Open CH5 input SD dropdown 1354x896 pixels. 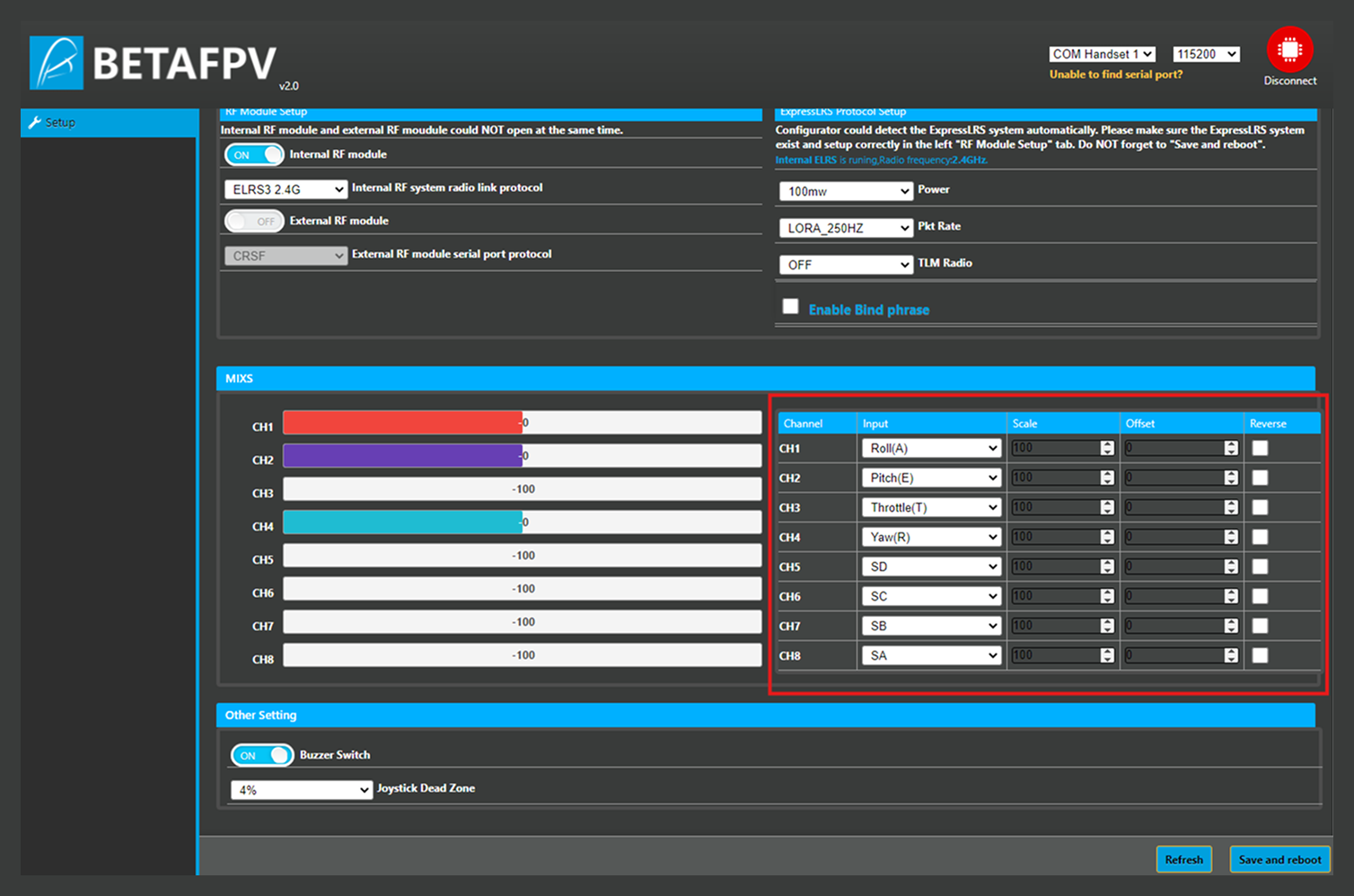(x=931, y=567)
